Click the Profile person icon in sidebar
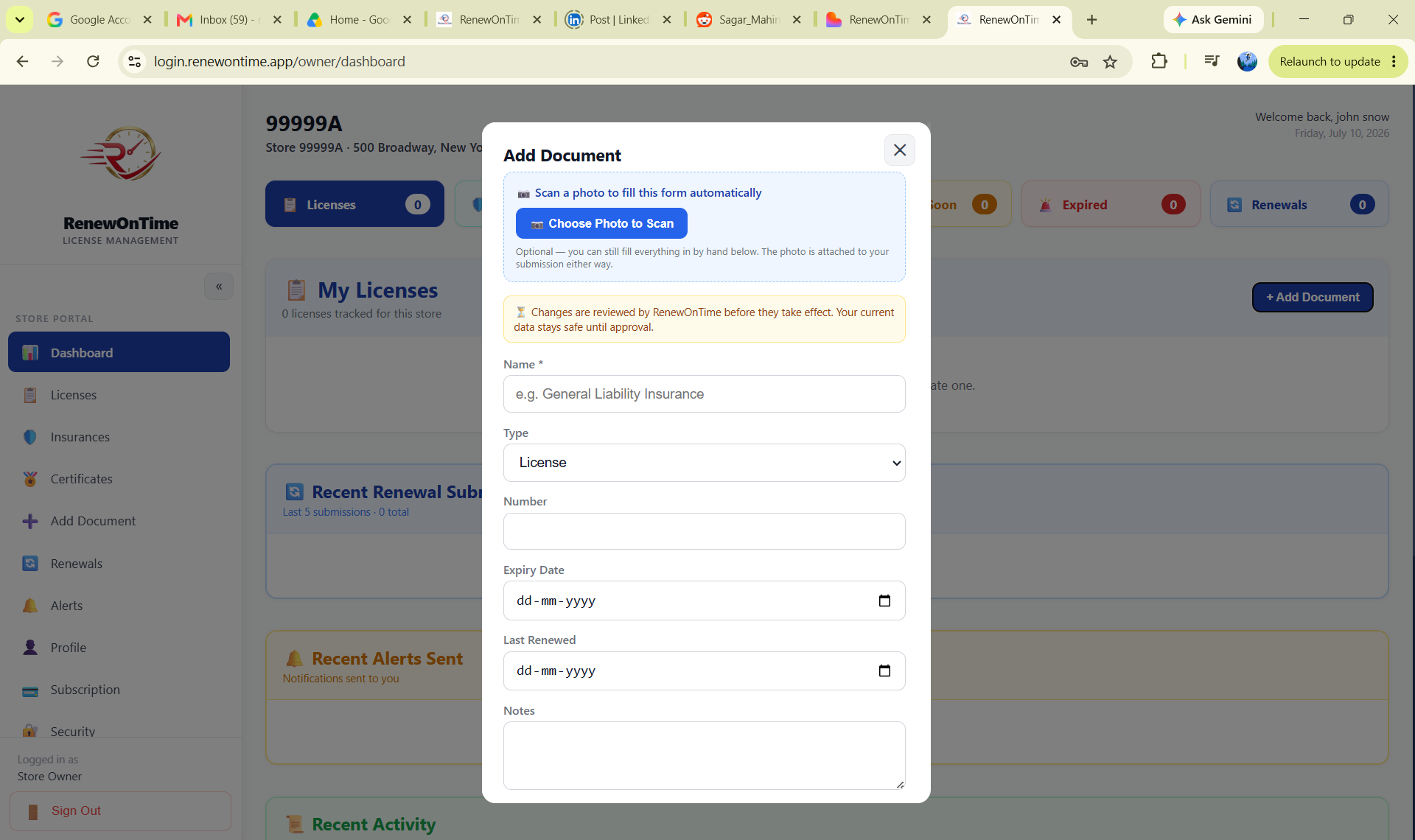1415x840 pixels. [x=30, y=648]
